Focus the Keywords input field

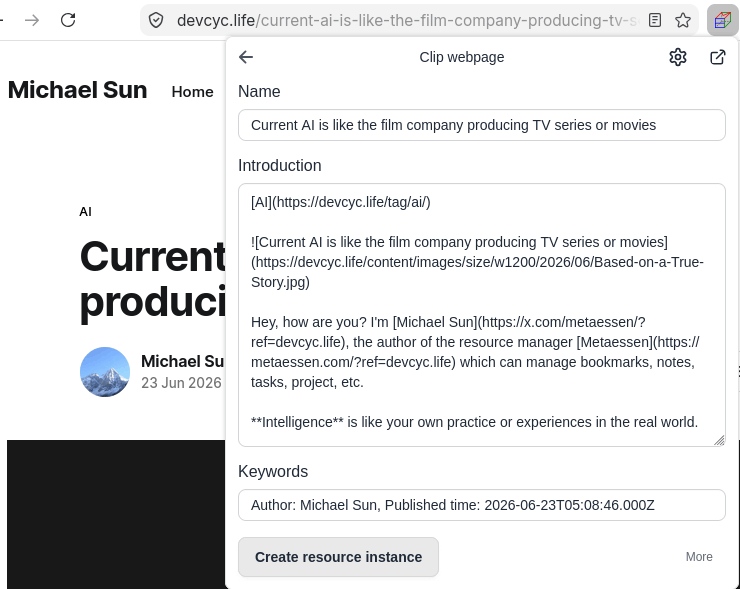pyautogui.click(x=482, y=505)
